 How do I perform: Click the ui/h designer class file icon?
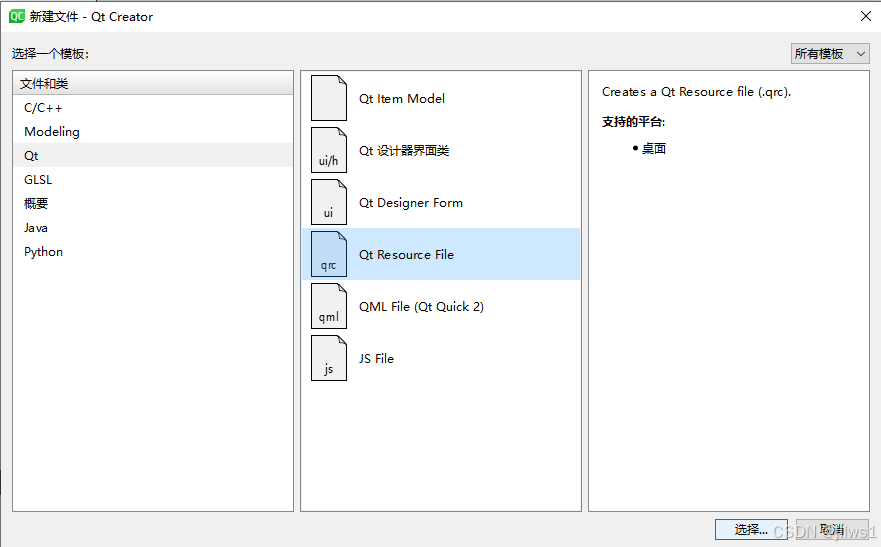329,150
